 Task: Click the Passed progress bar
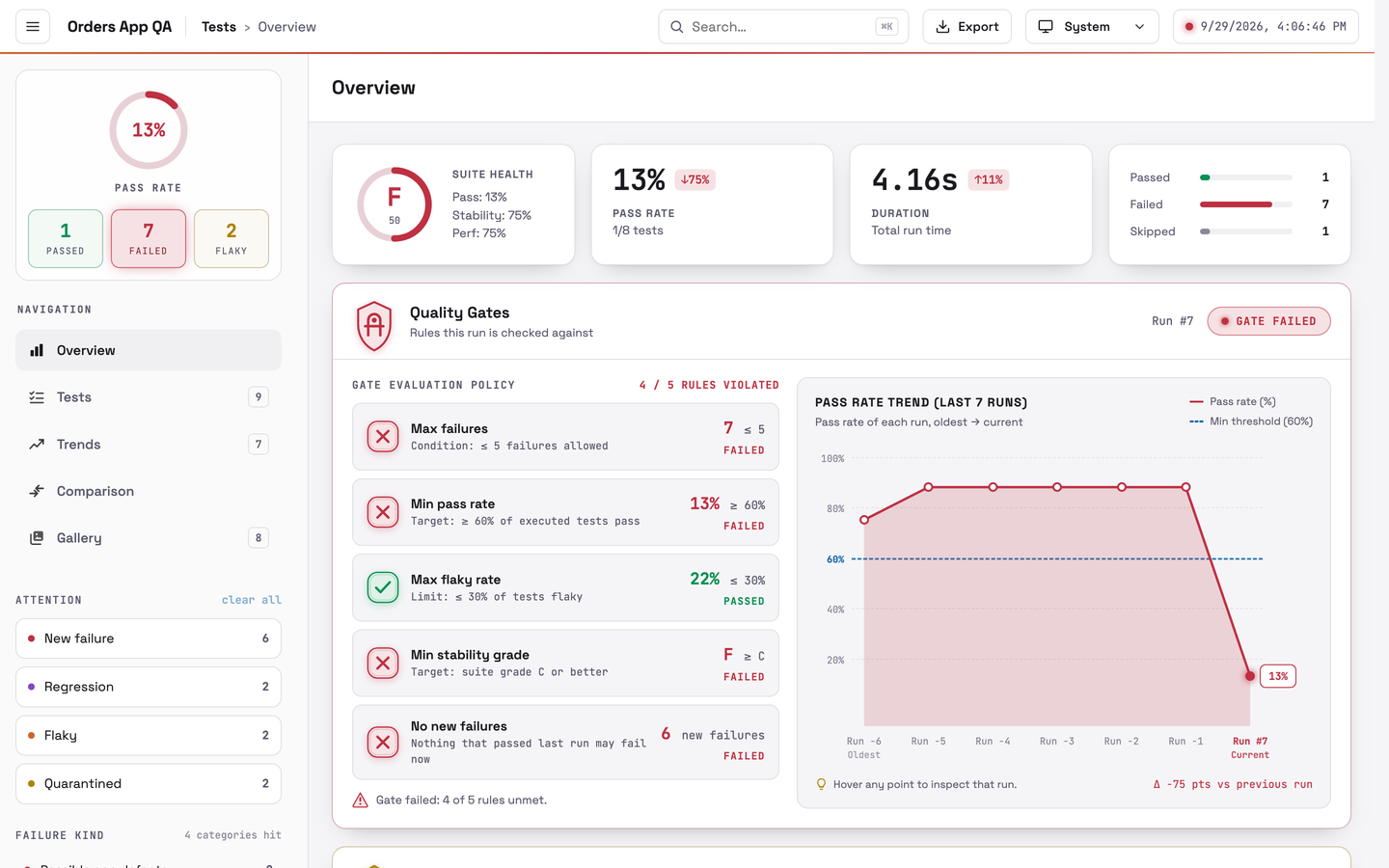point(1246,177)
